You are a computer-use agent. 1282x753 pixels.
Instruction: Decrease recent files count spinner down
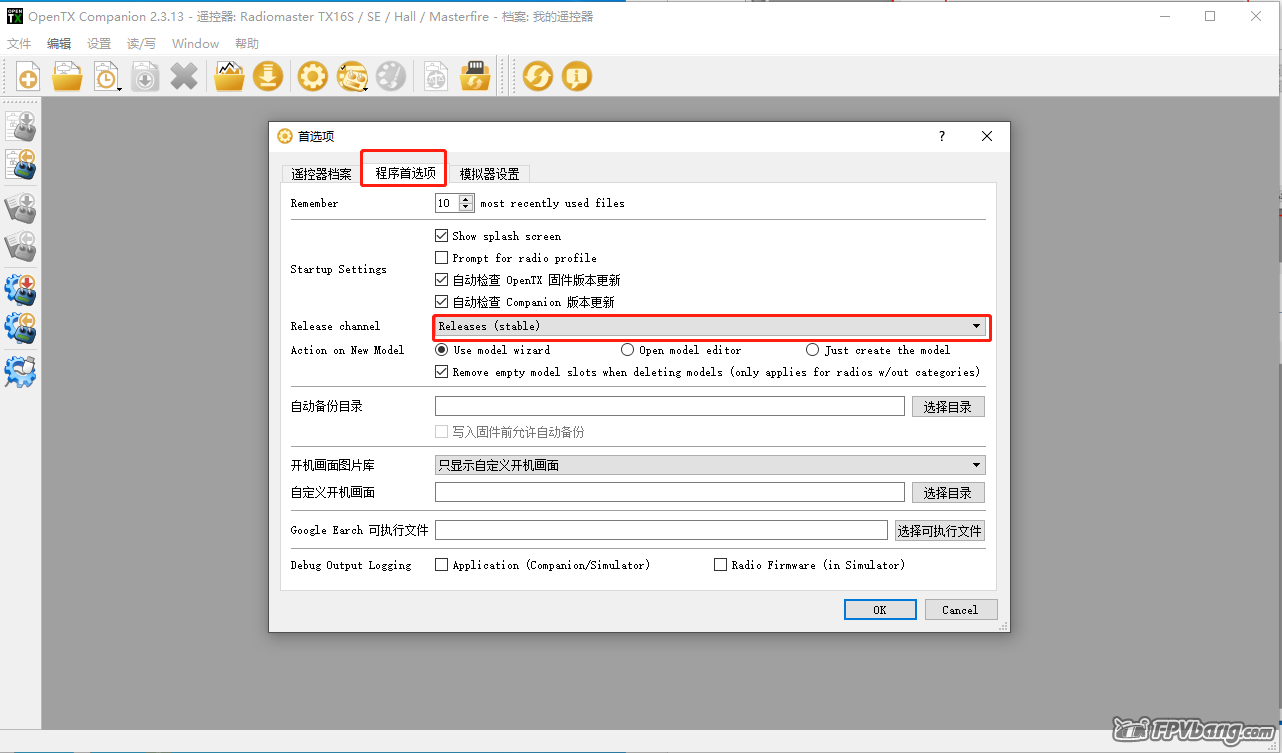[x=466, y=207]
